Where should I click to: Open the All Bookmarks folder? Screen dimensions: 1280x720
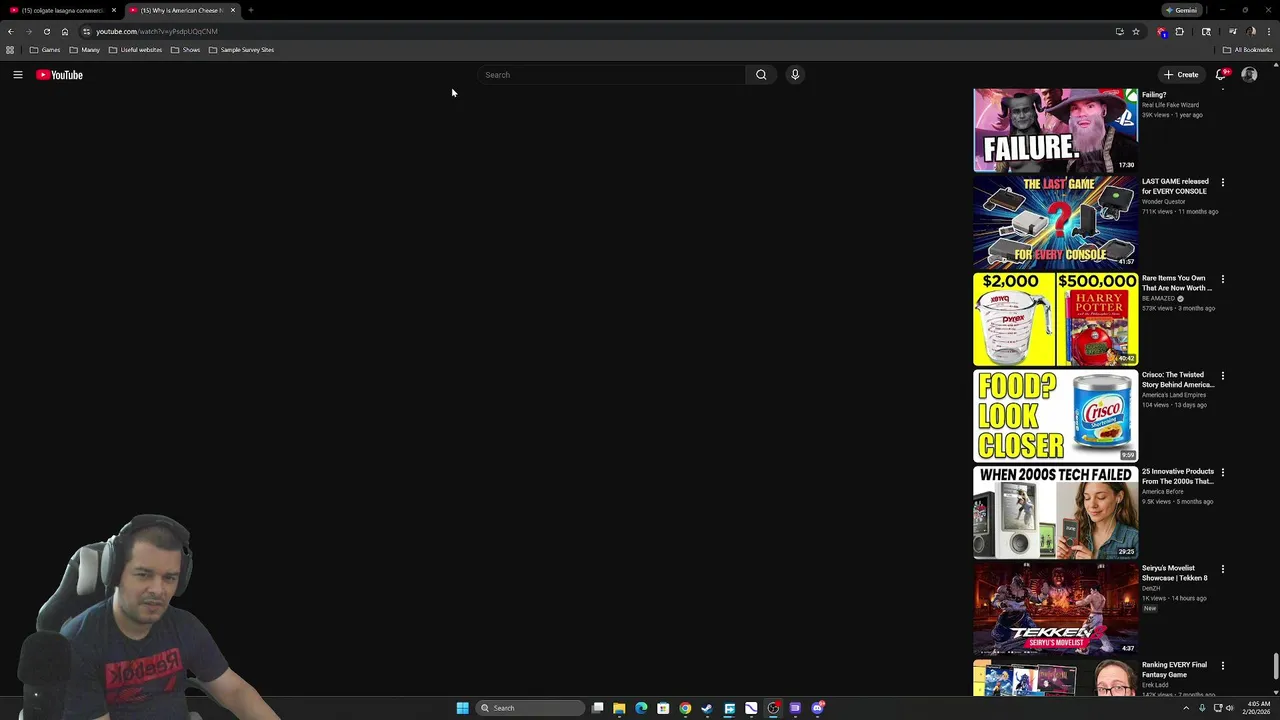(x=1247, y=50)
